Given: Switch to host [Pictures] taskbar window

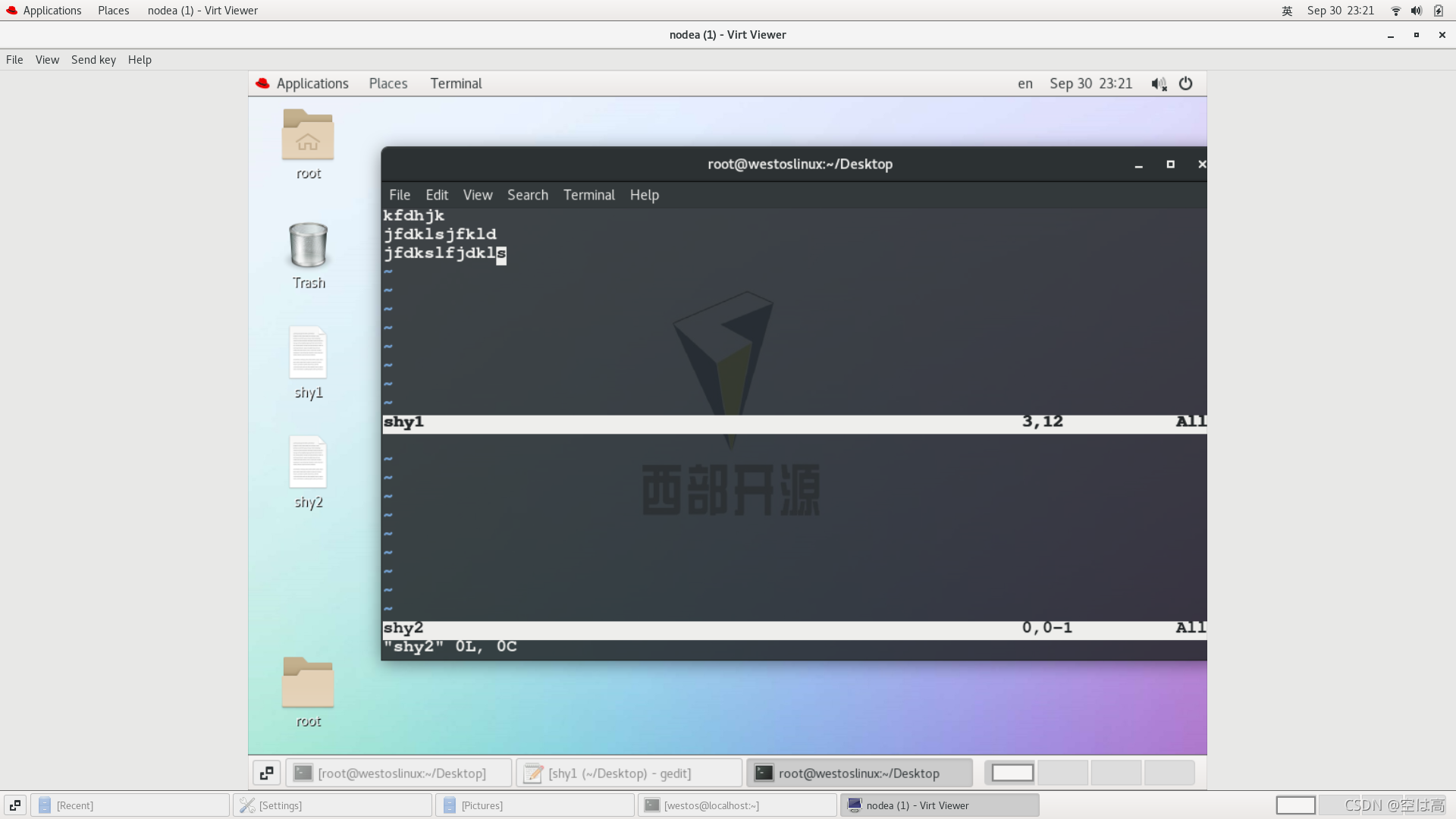Looking at the screenshot, I should pos(535,805).
